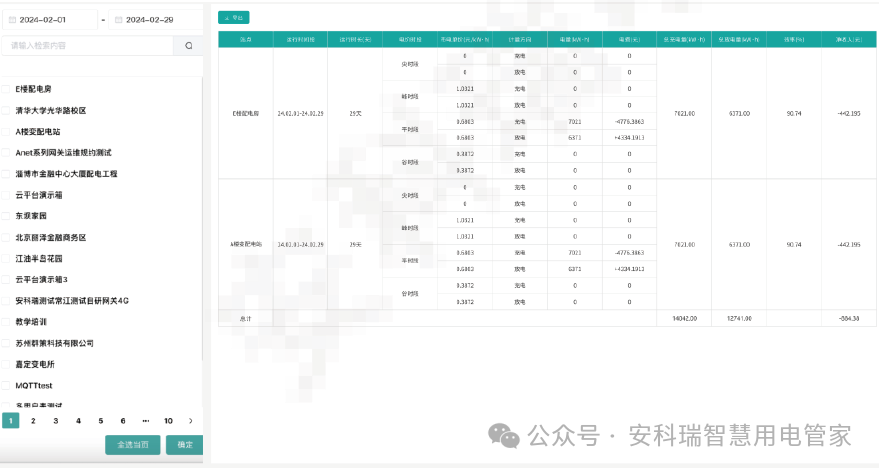Viewport: 879px width, 470px height.
Task: Click the 全选当页 select-all button
Action: click(133, 445)
